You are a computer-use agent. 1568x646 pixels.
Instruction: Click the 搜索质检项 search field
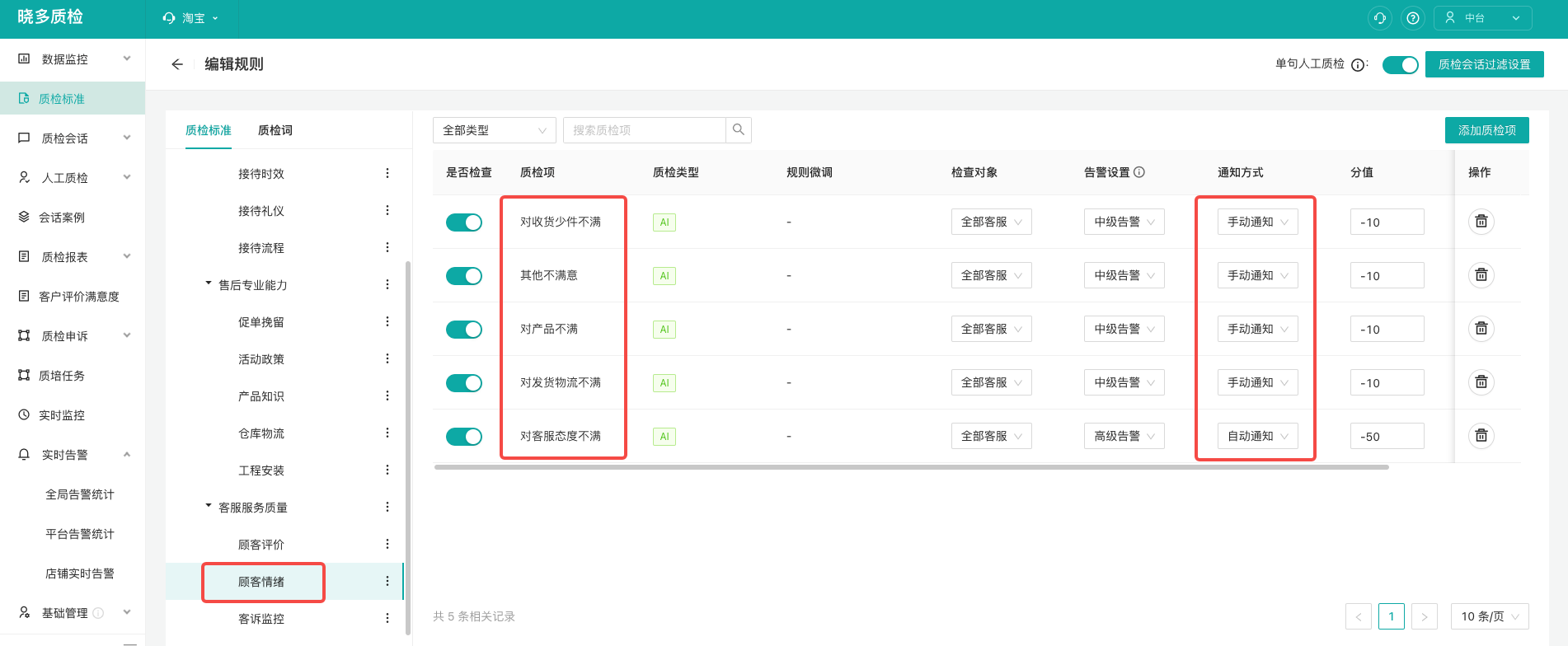(x=645, y=130)
